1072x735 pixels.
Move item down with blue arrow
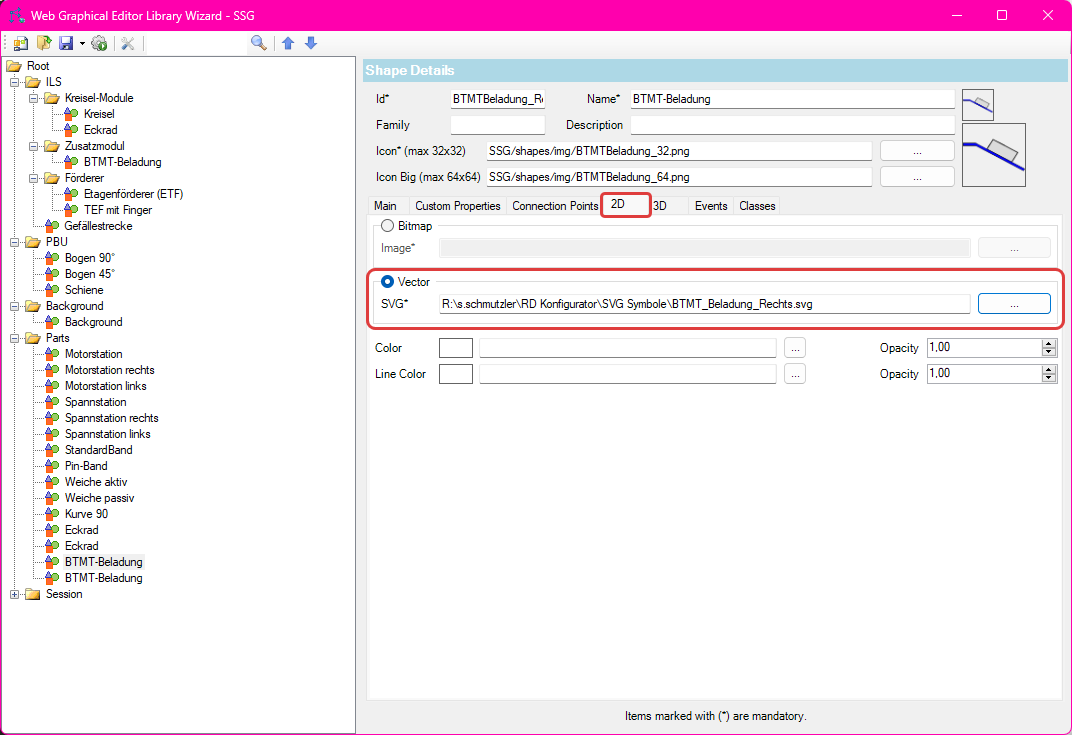tap(311, 43)
